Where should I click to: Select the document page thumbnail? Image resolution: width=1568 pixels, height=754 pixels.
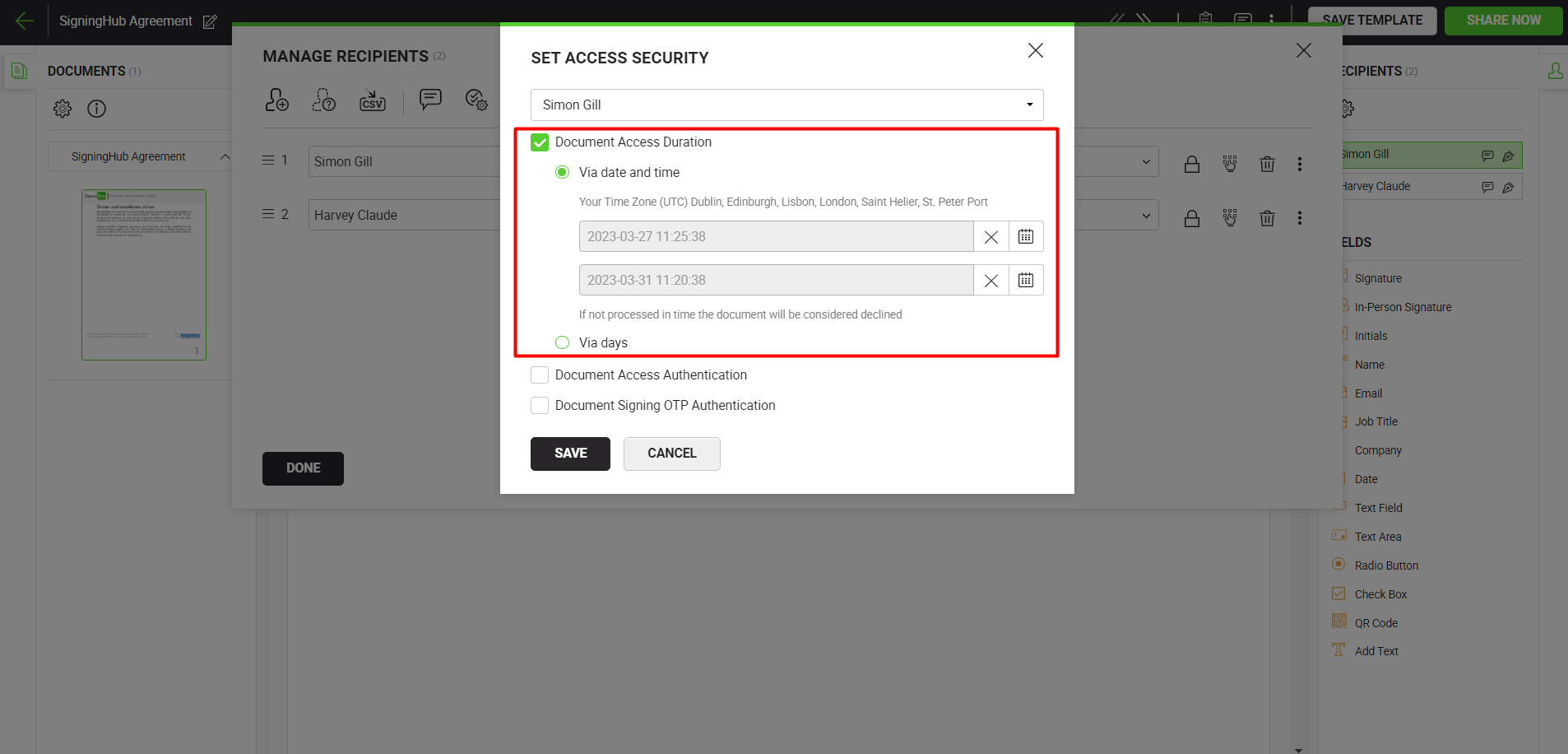pyautogui.click(x=144, y=275)
